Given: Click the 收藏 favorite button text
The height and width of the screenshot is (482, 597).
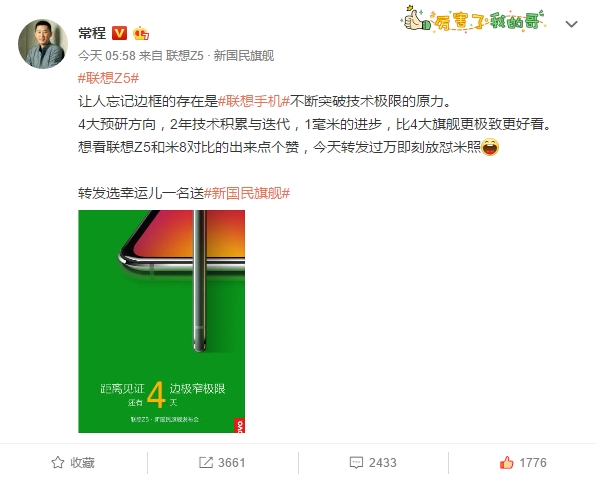Looking at the screenshot, I should click(82, 463).
